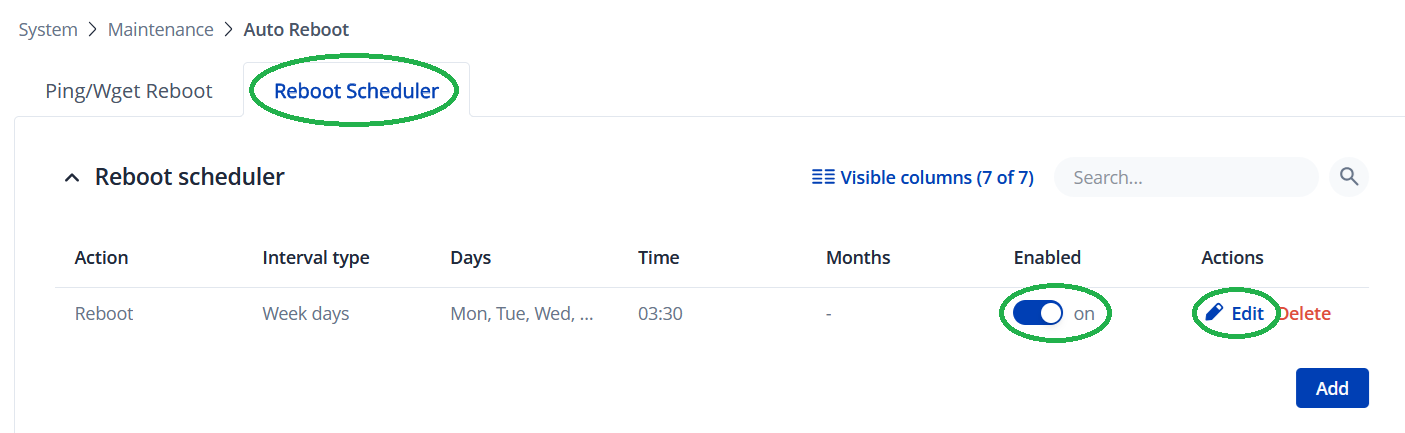1405x433 pixels.
Task: Click the magnifier search icon
Action: pos(1349,177)
